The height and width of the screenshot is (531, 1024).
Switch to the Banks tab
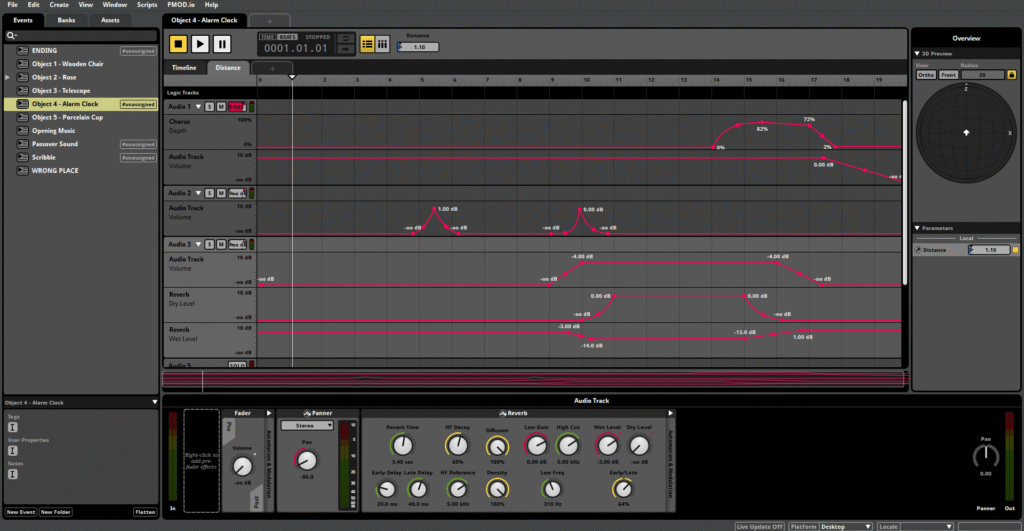66,20
